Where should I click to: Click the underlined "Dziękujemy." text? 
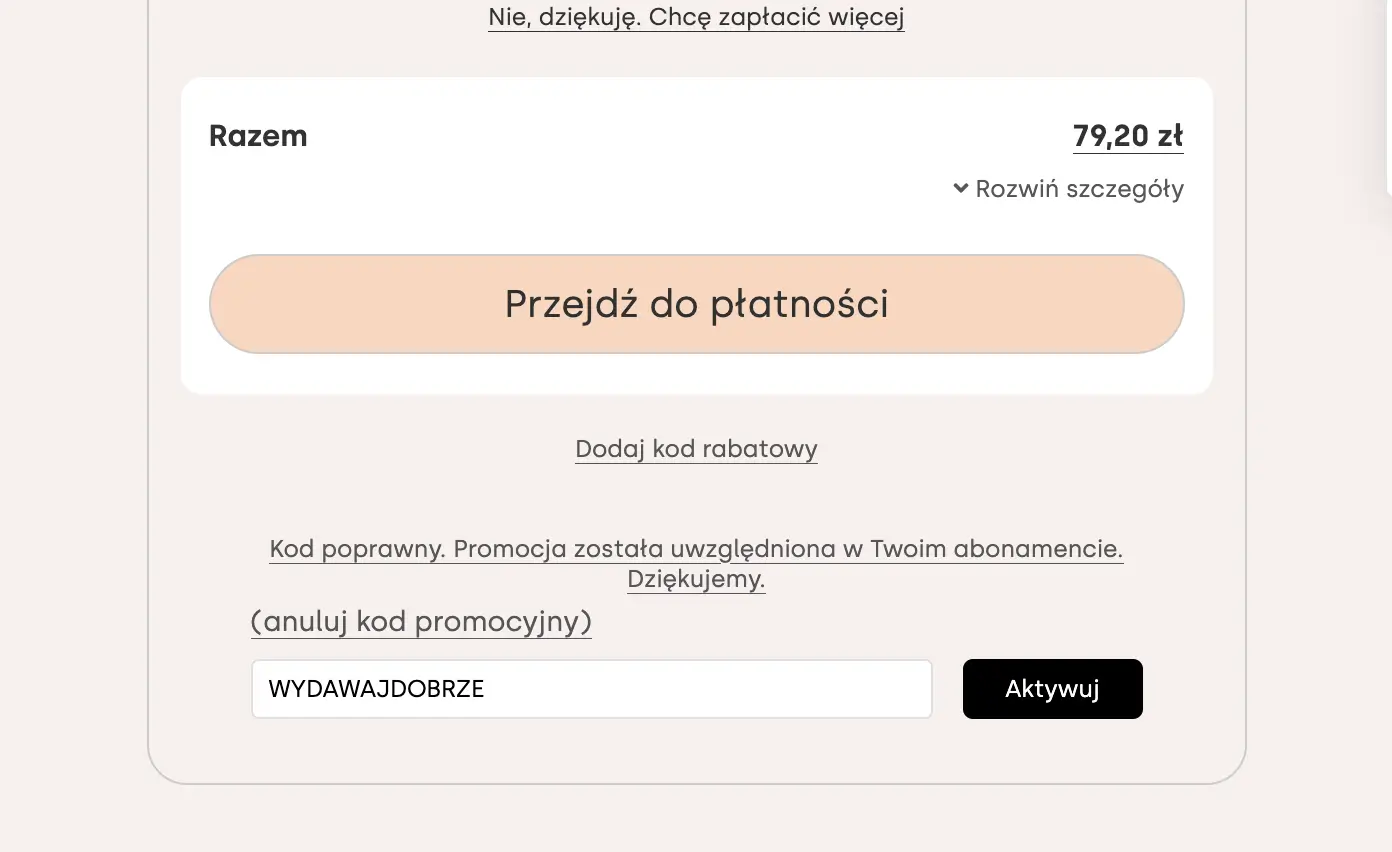pyautogui.click(x=696, y=579)
